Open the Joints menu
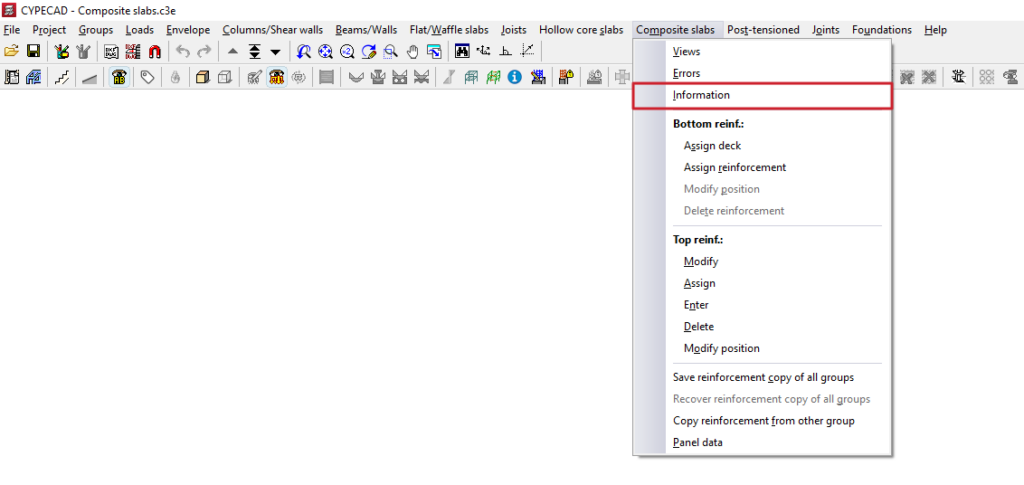Image resolution: width=1024 pixels, height=485 pixels. [826, 30]
